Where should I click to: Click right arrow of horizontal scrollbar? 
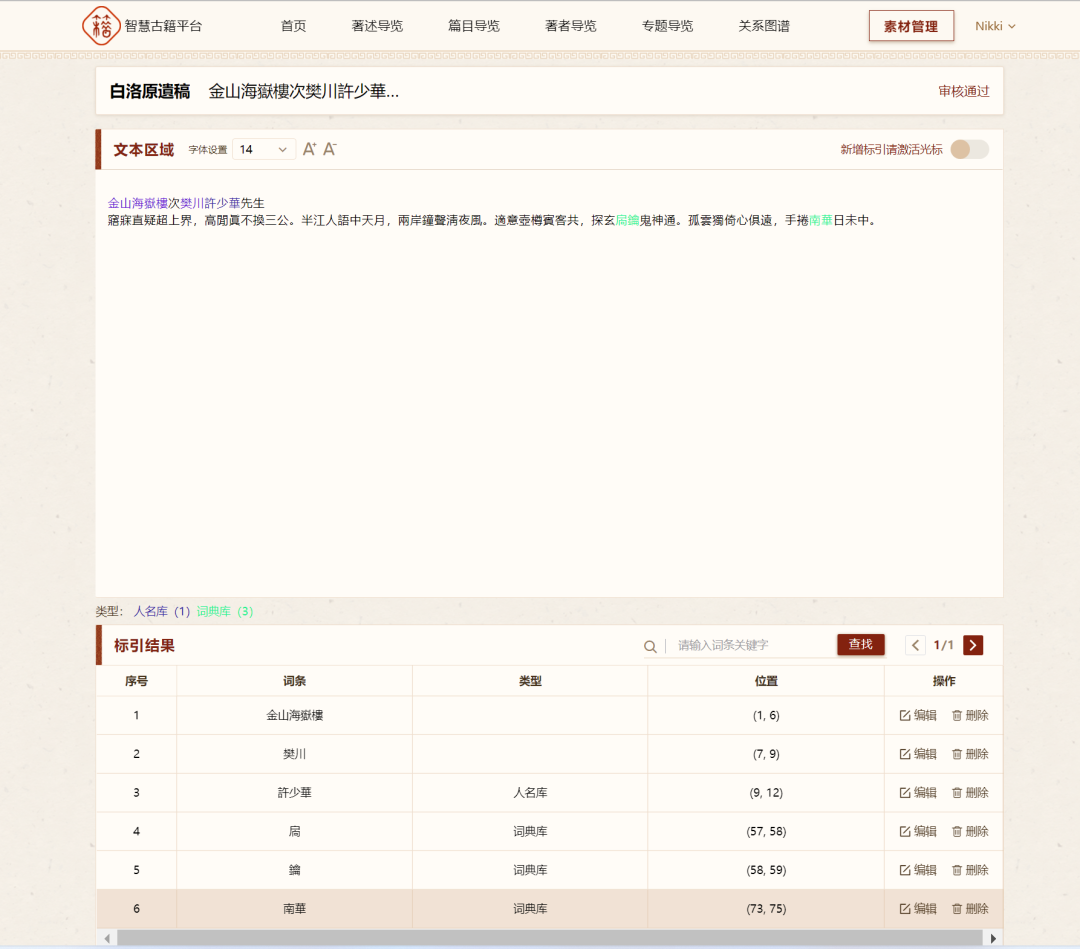click(x=993, y=938)
